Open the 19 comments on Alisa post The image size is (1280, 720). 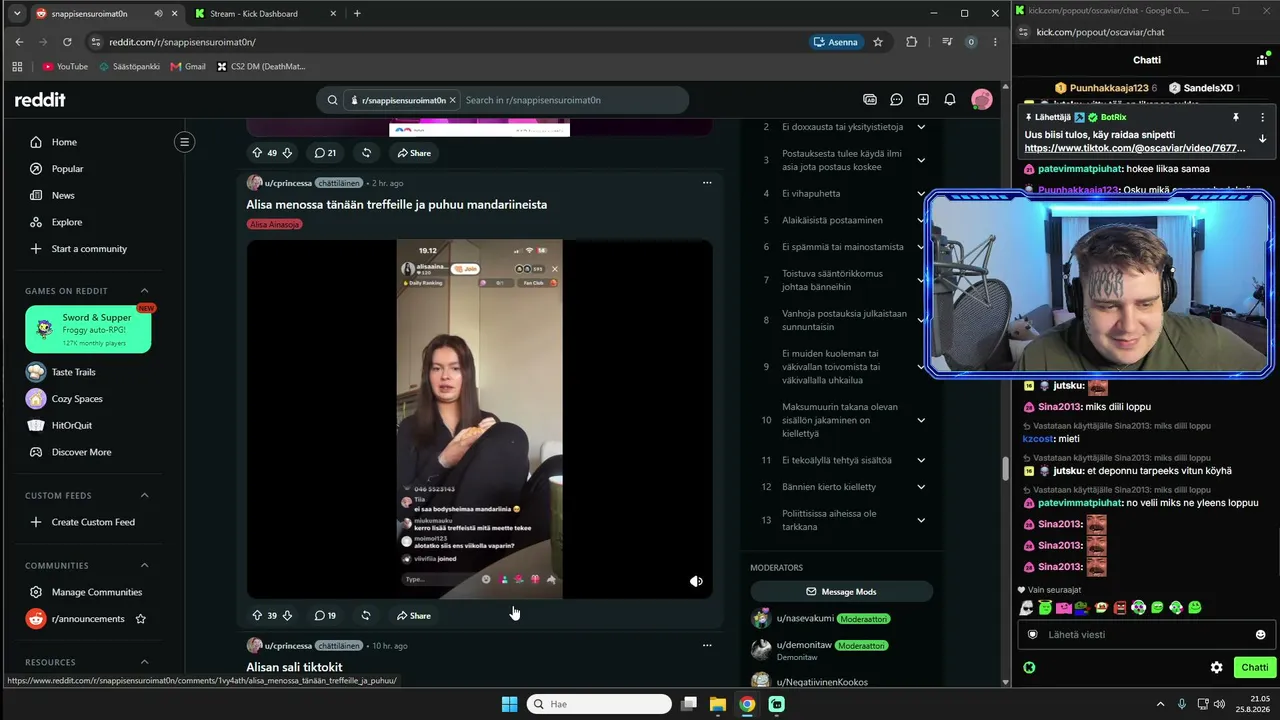[x=325, y=615]
